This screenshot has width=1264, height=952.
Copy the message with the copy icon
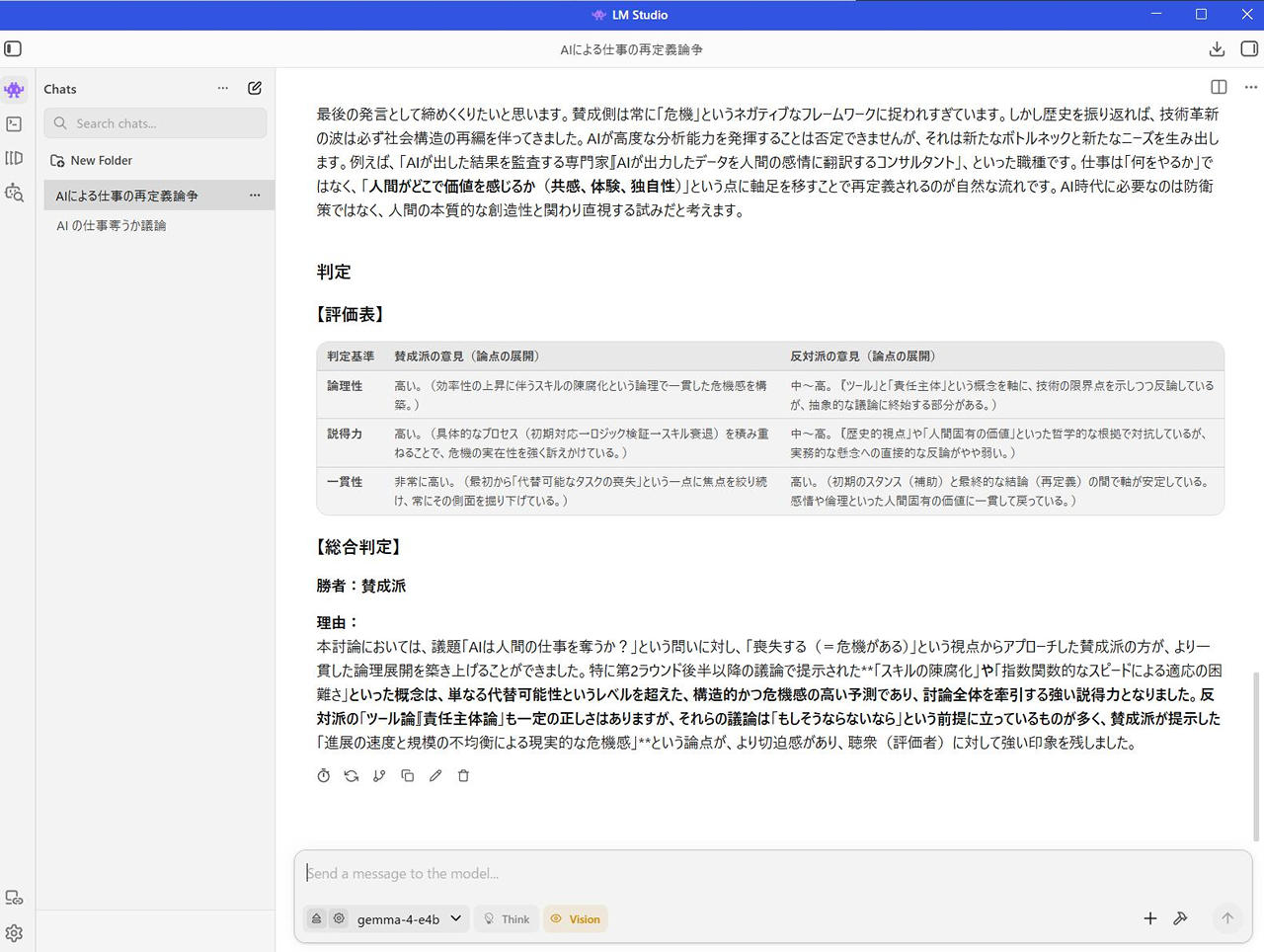click(x=407, y=776)
